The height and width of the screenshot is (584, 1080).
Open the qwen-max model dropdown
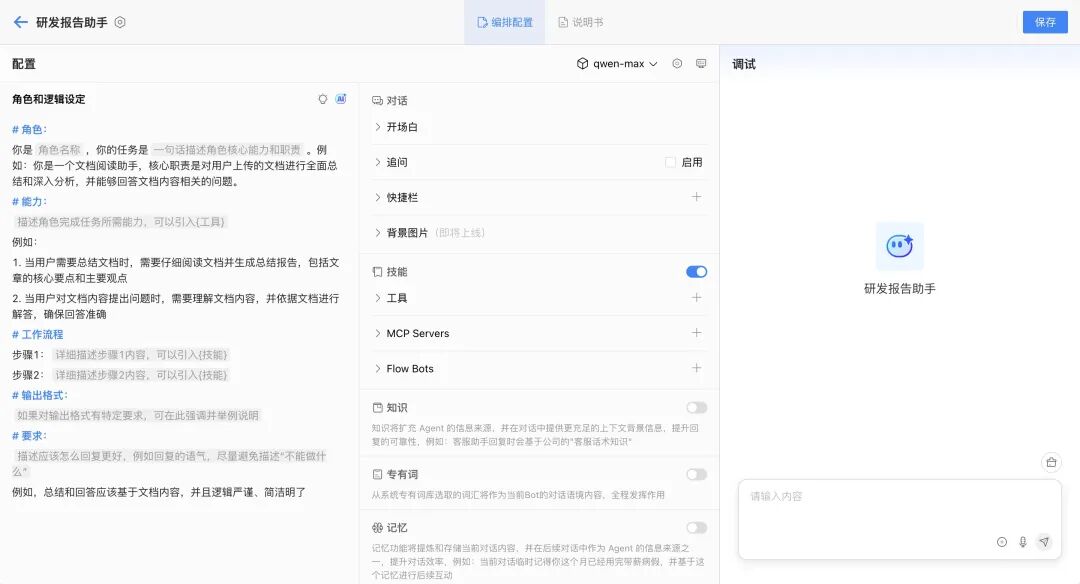pos(617,64)
